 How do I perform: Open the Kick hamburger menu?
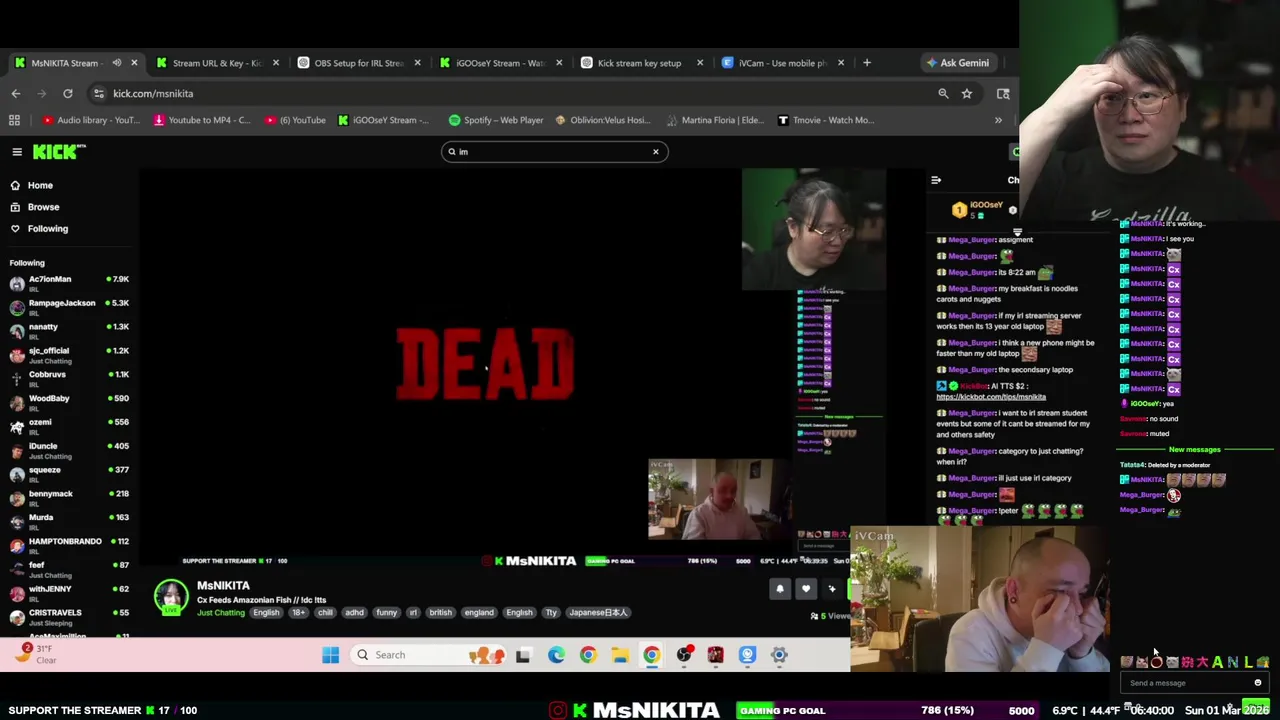click(x=17, y=152)
